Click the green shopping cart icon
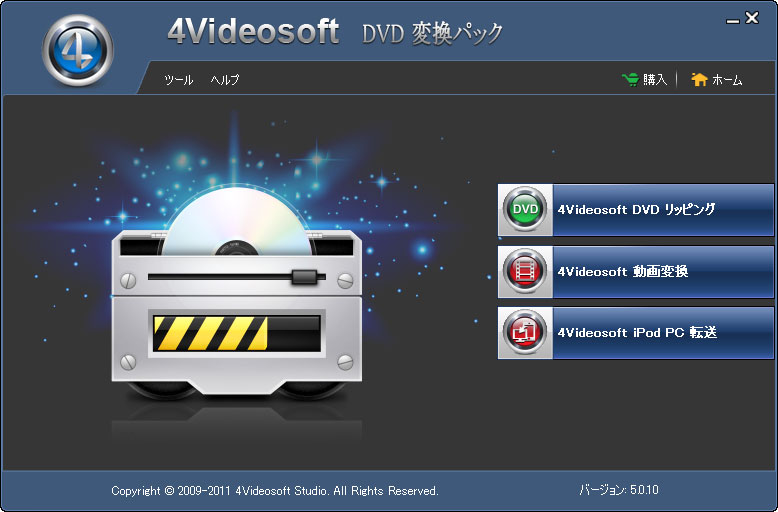Image resolution: width=778 pixels, height=512 pixels. 630,79
